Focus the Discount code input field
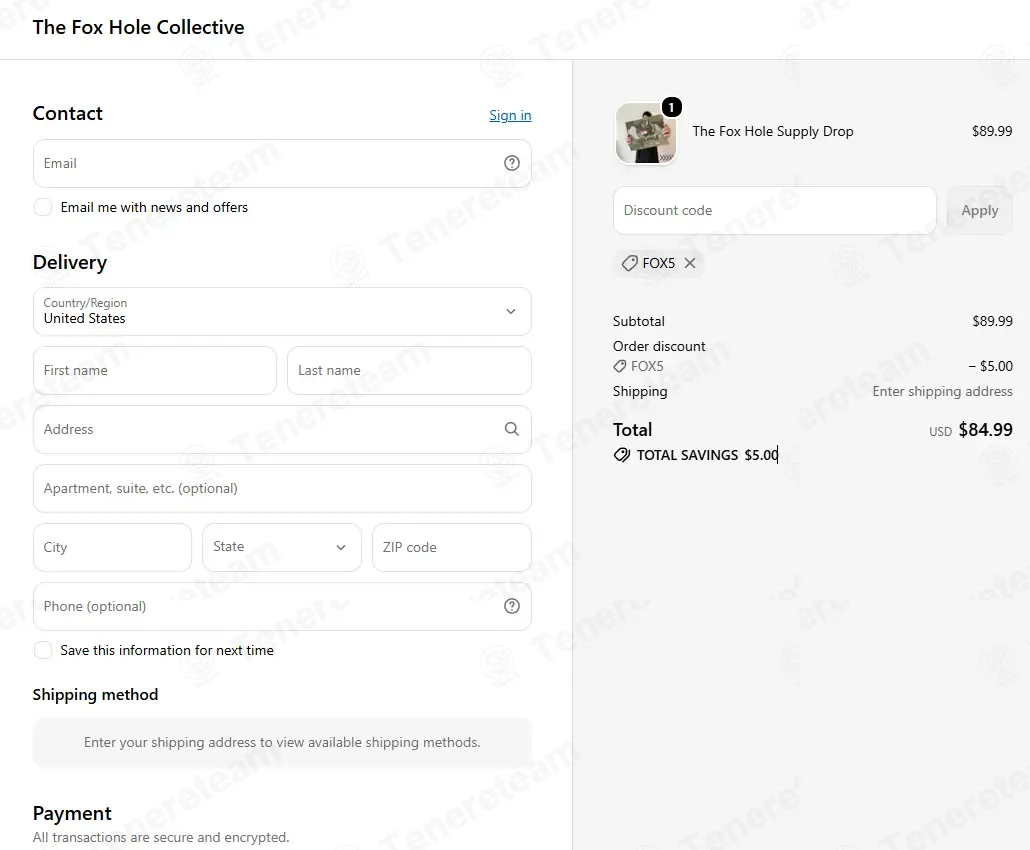Viewport: 1030px width, 850px height. pos(774,210)
